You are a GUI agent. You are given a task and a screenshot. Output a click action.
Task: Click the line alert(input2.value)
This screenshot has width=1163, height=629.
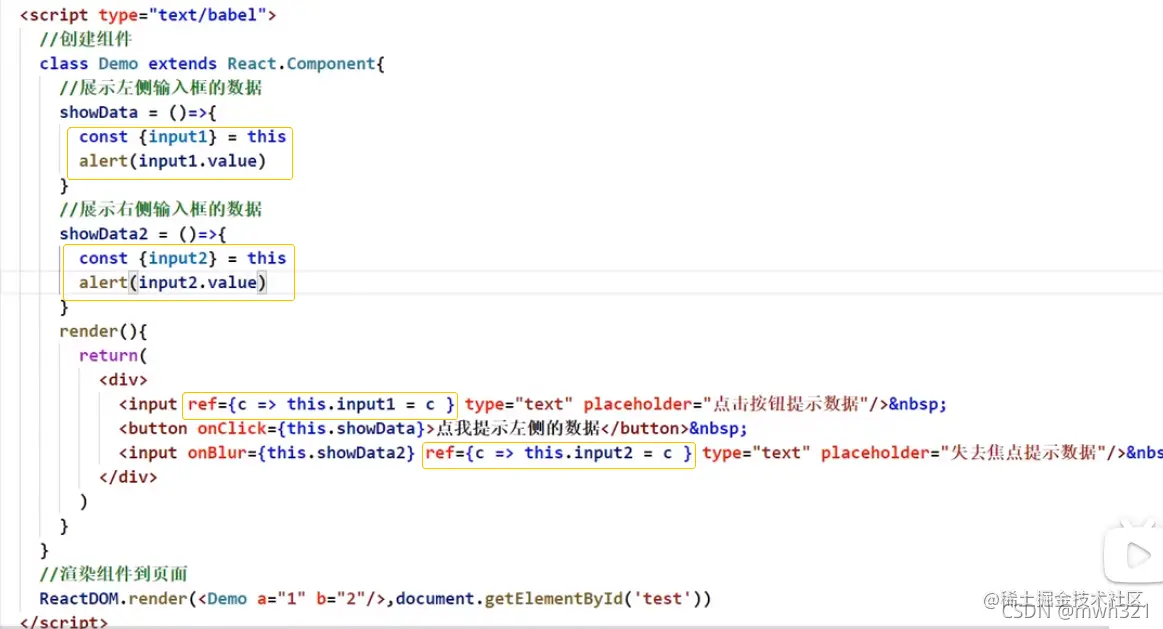coord(172,283)
